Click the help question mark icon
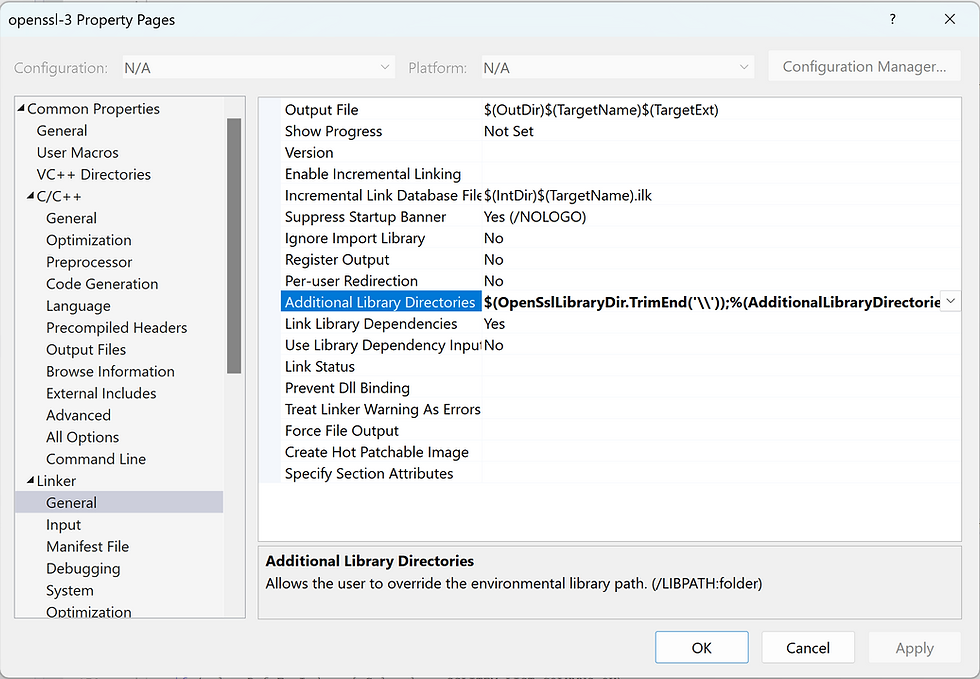 click(x=892, y=19)
